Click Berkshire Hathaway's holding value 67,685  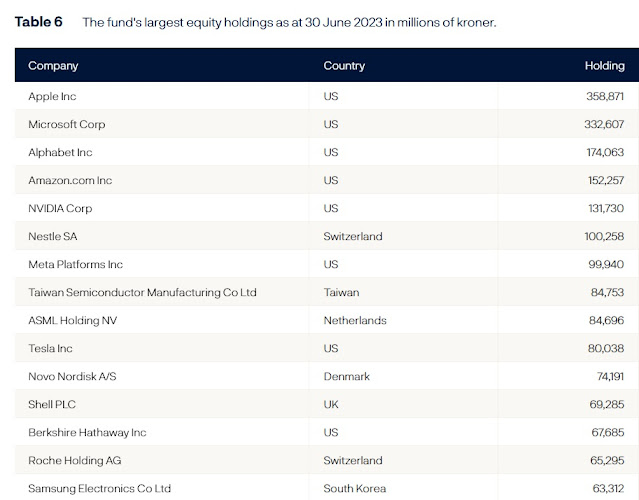pos(608,432)
